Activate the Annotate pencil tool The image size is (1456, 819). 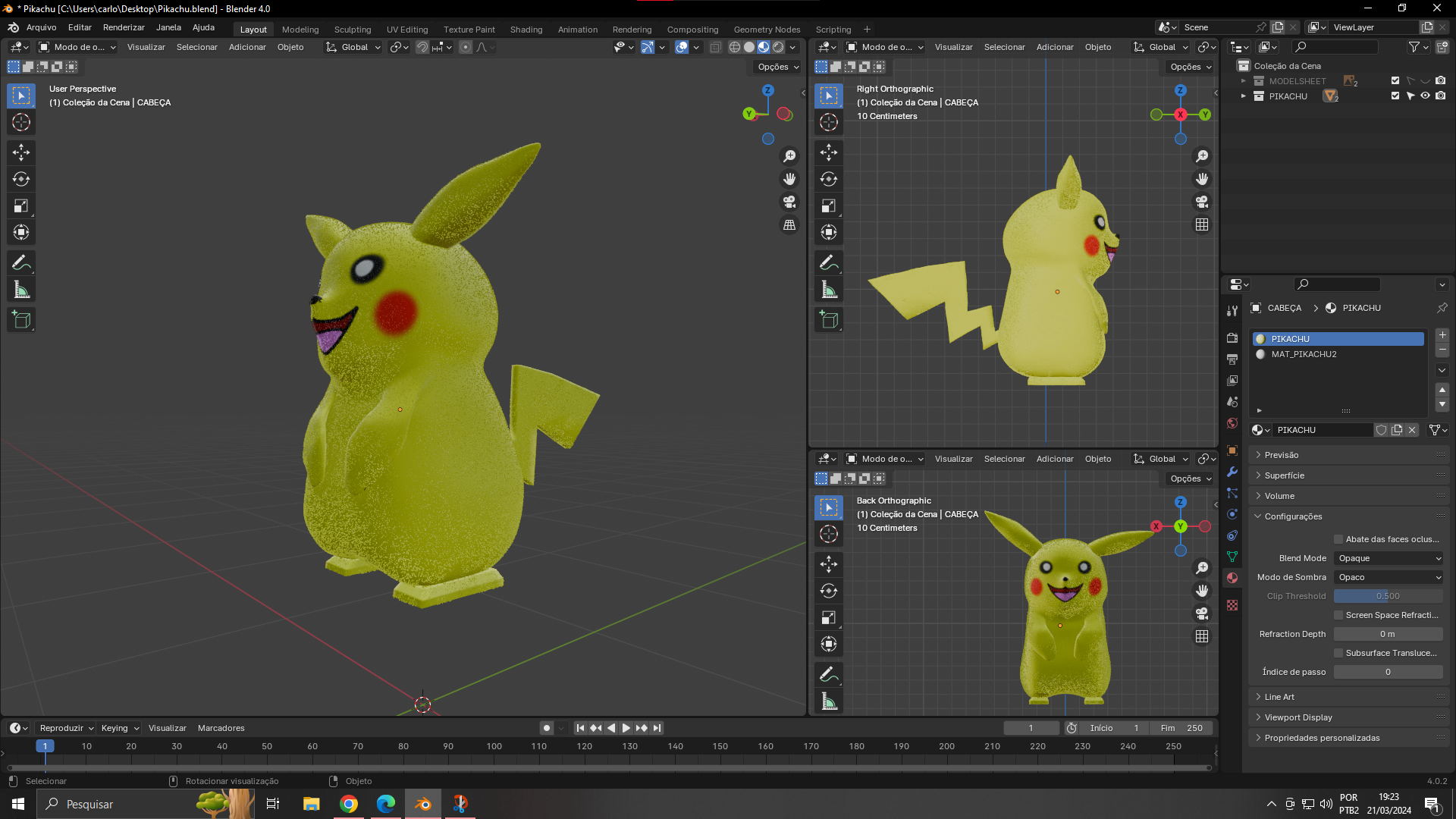tap(21, 263)
